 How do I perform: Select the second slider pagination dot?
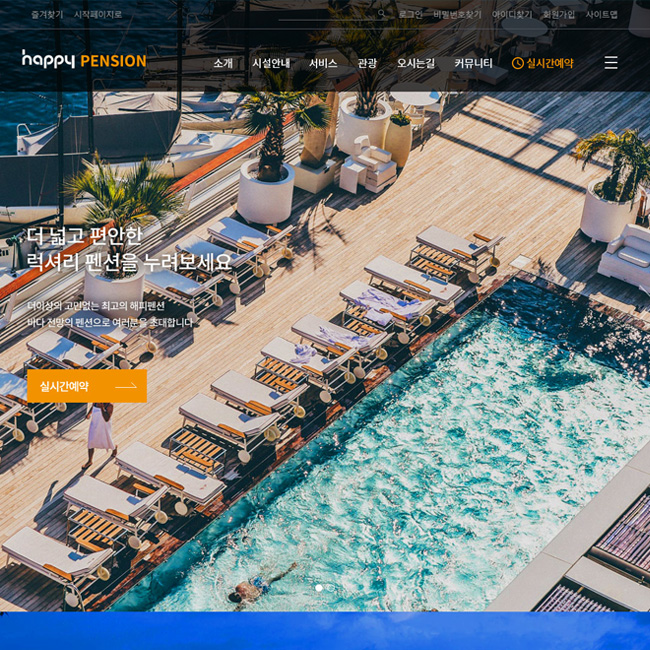[330, 587]
